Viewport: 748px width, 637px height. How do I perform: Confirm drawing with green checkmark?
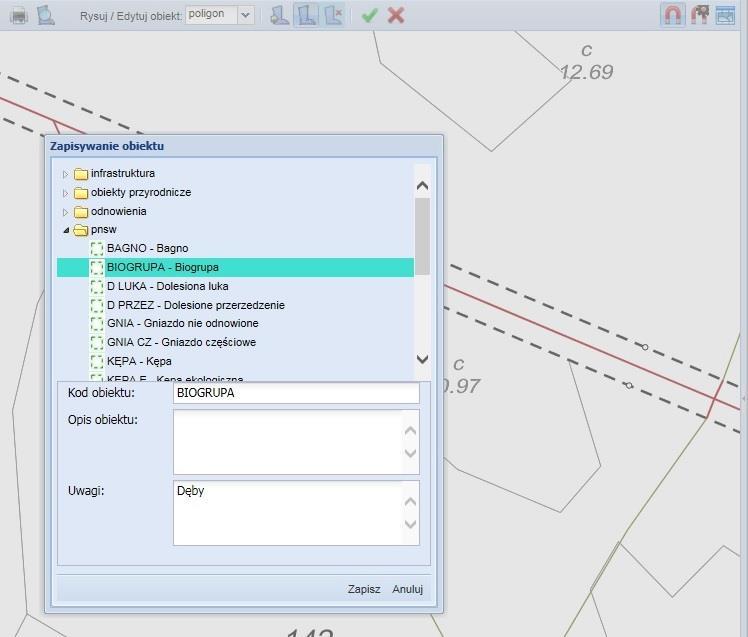click(x=370, y=15)
